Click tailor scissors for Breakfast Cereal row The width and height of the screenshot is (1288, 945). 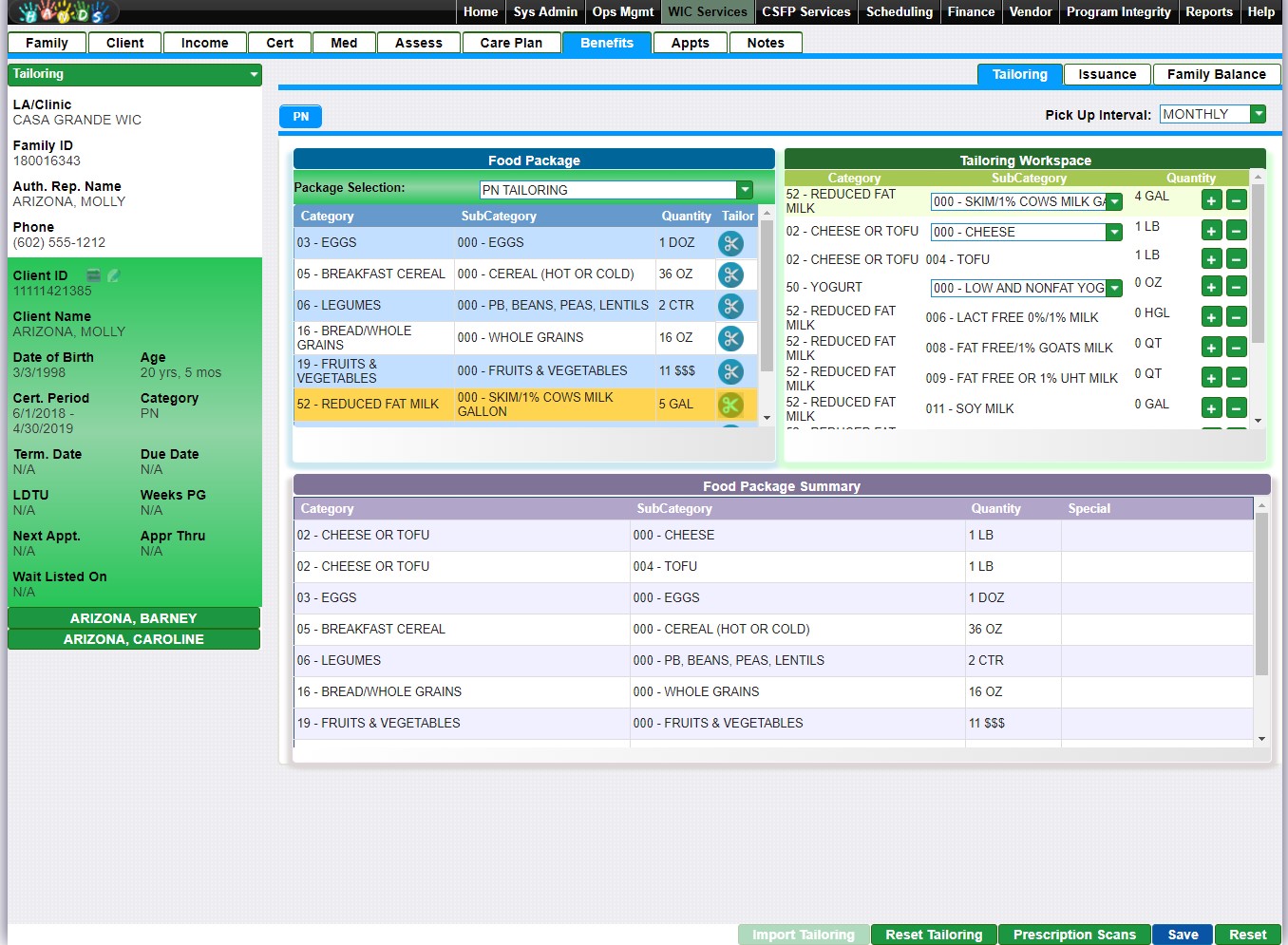point(730,274)
